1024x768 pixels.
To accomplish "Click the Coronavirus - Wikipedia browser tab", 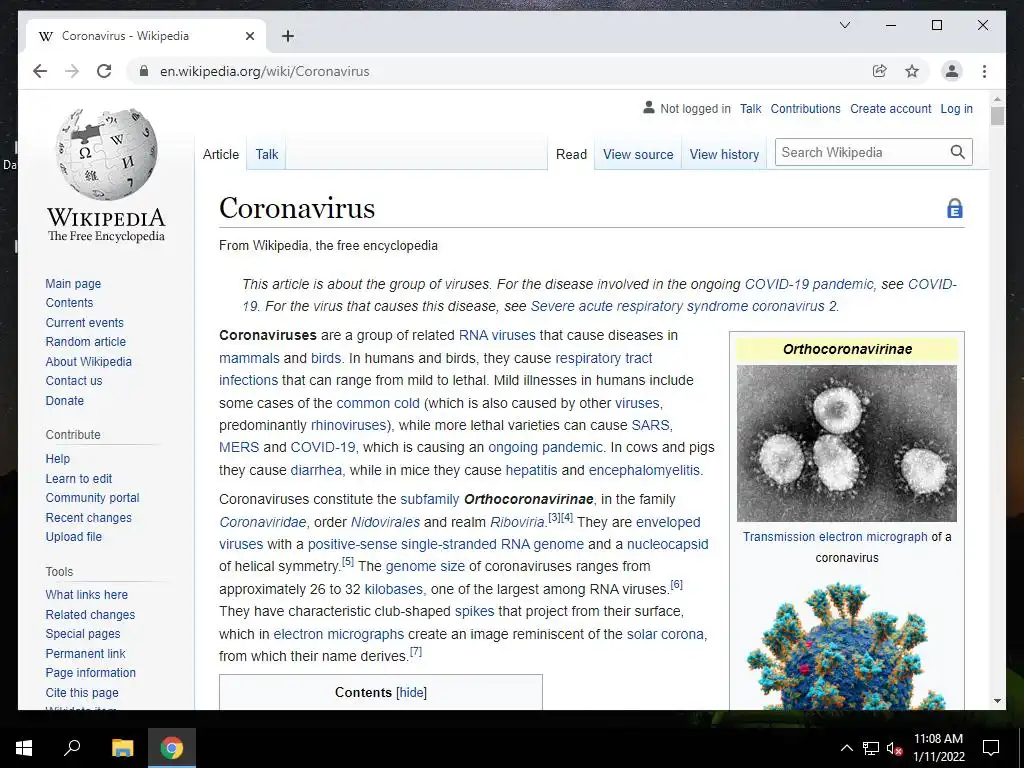I will pyautogui.click(x=146, y=36).
